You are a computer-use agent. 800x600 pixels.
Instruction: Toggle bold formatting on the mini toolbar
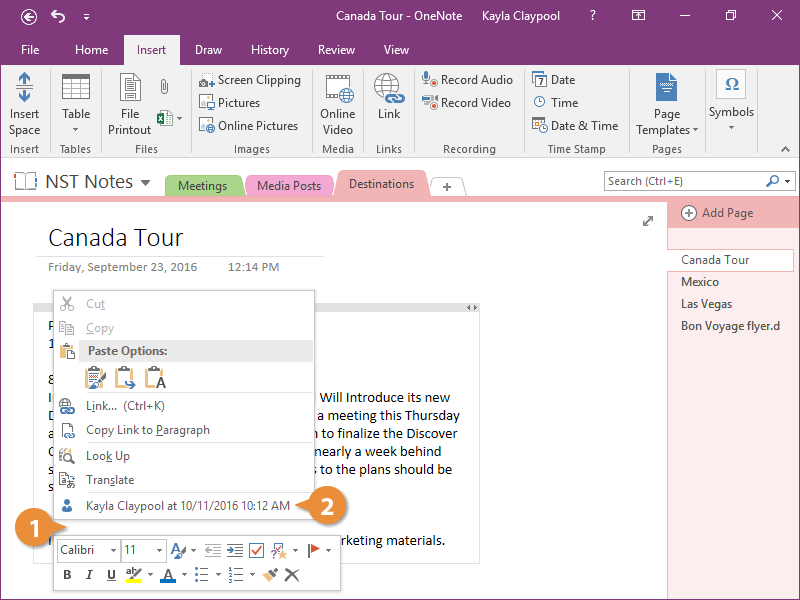click(68, 575)
